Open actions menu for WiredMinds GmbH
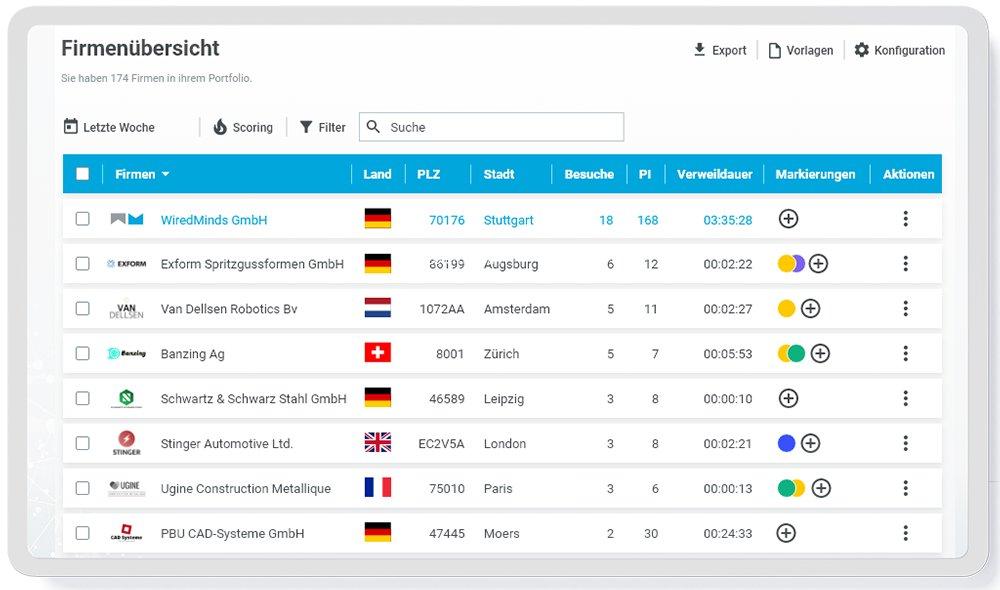This screenshot has height=590, width=1000. pyautogui.click(x=906, y=219)
